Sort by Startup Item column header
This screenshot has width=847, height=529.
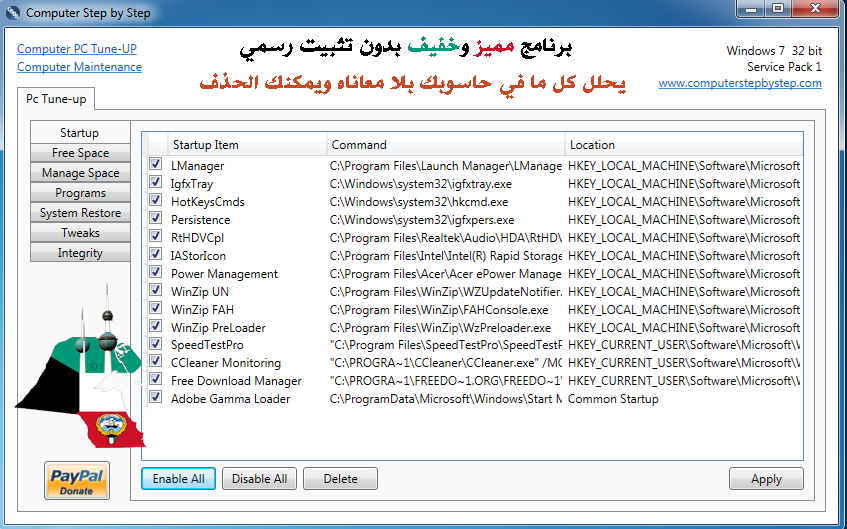point(247,145)
